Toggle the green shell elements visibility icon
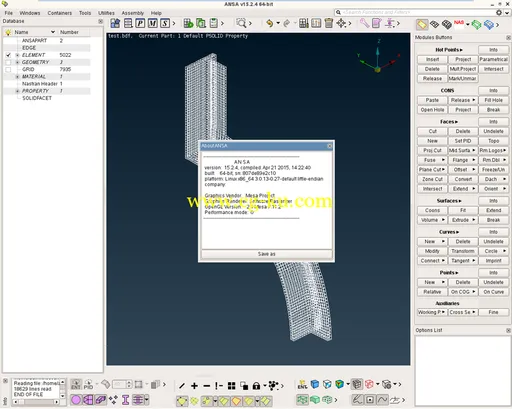 pos(303,399)
